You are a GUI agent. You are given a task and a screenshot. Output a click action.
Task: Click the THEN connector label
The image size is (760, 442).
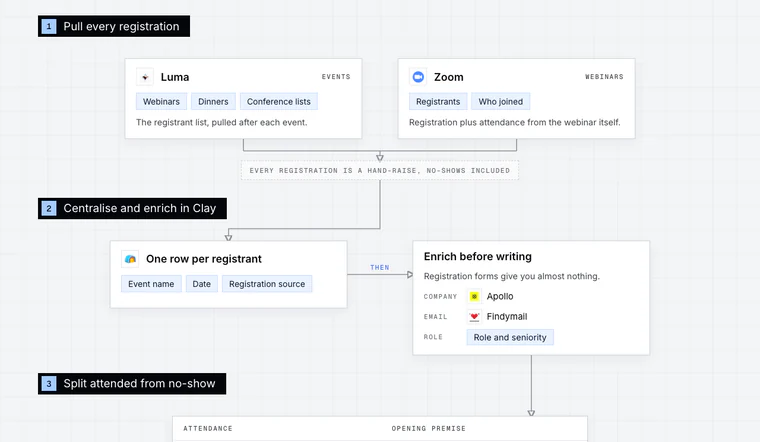380,268
